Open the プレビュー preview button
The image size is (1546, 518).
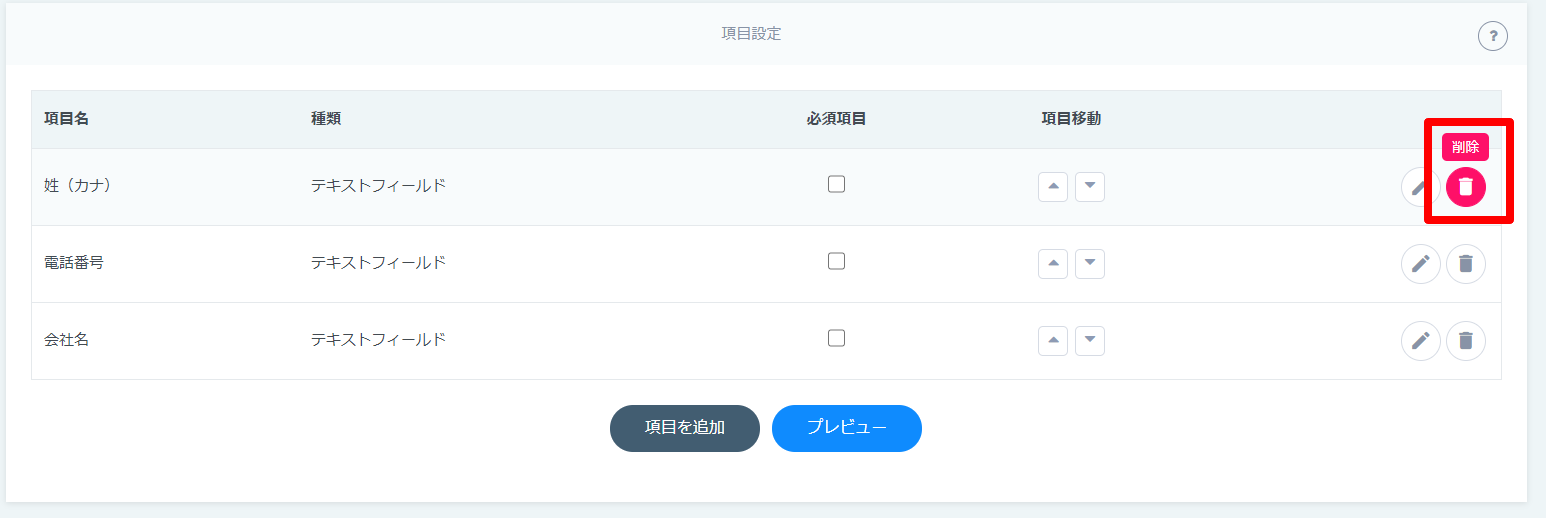click(x=847, y=428)
